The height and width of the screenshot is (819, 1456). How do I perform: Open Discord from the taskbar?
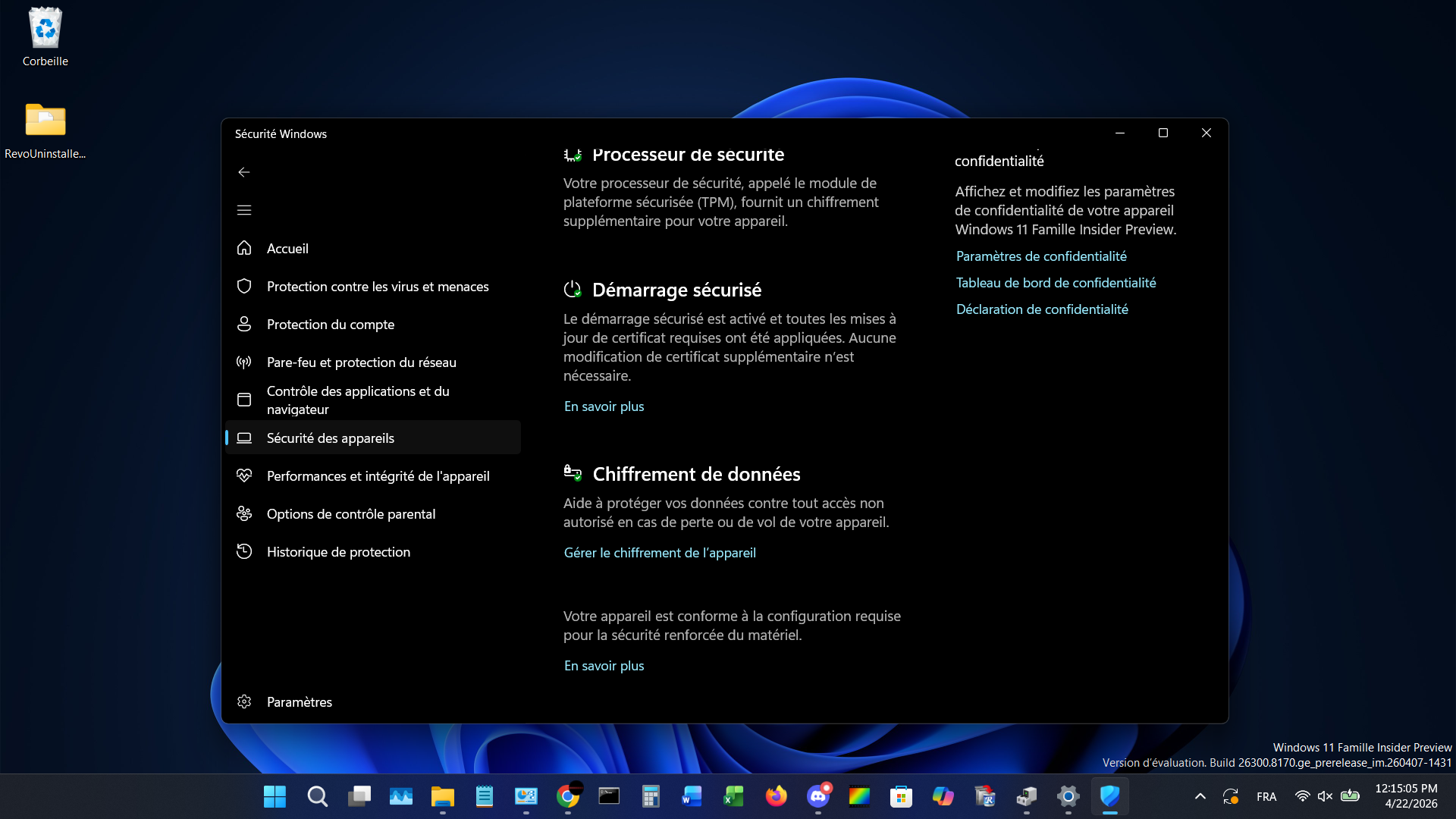pos(818,796)
